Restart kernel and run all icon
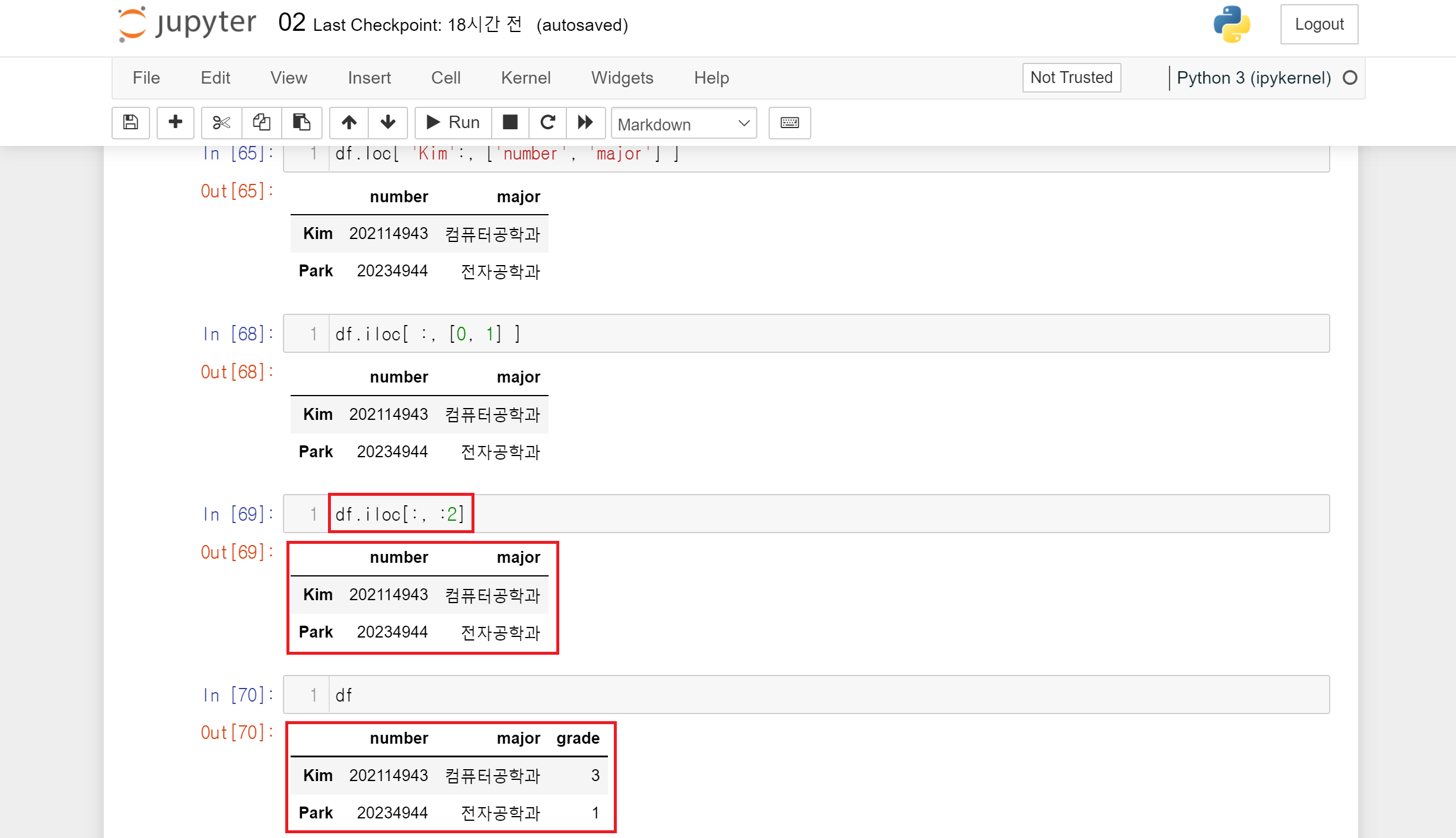This screenshot has width=1456, height=838. 585,123
